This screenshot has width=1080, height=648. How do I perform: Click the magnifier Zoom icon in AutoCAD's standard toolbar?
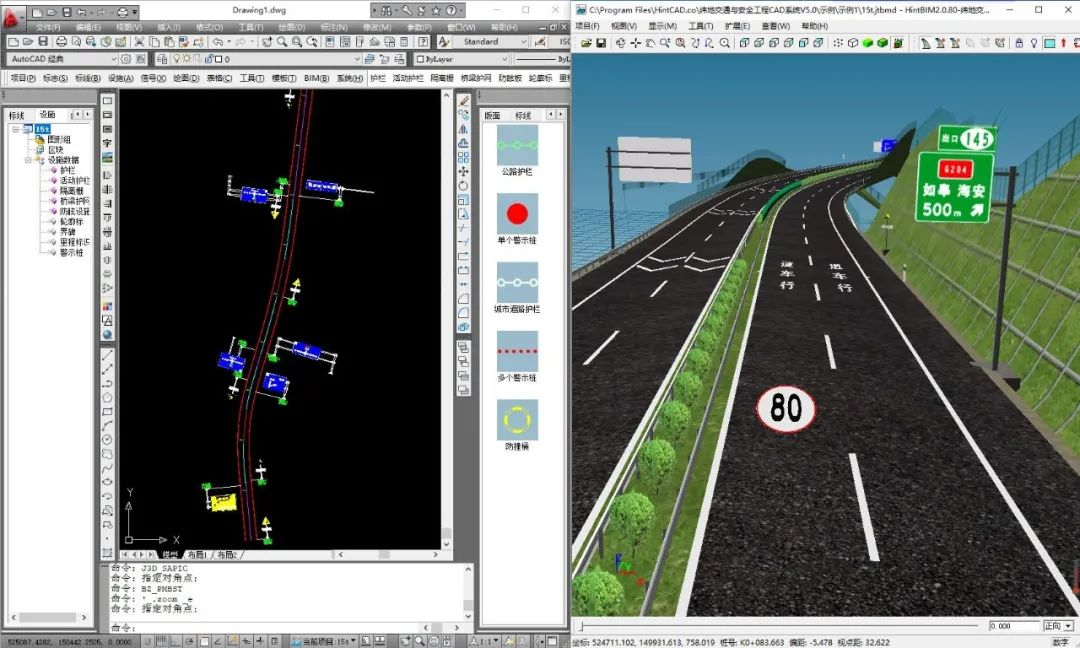coord(282,42)
